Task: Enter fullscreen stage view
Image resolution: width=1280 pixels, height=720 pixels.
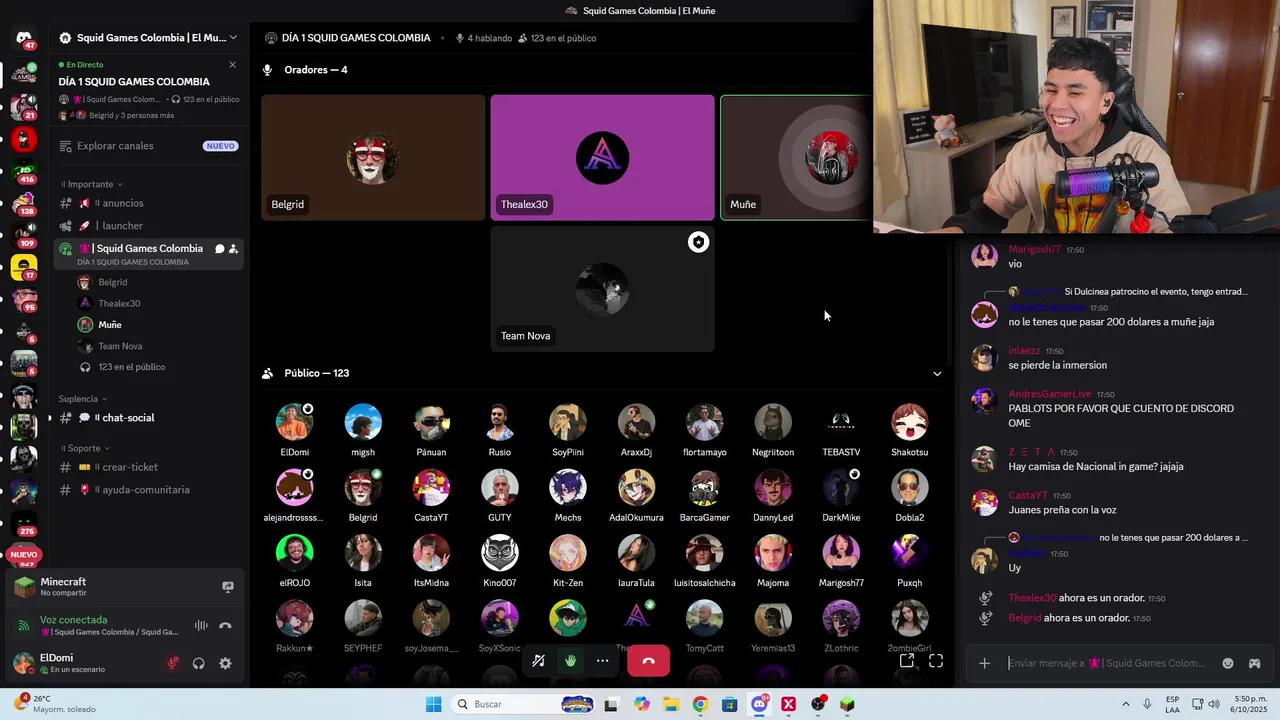Action: click(936, 660)
